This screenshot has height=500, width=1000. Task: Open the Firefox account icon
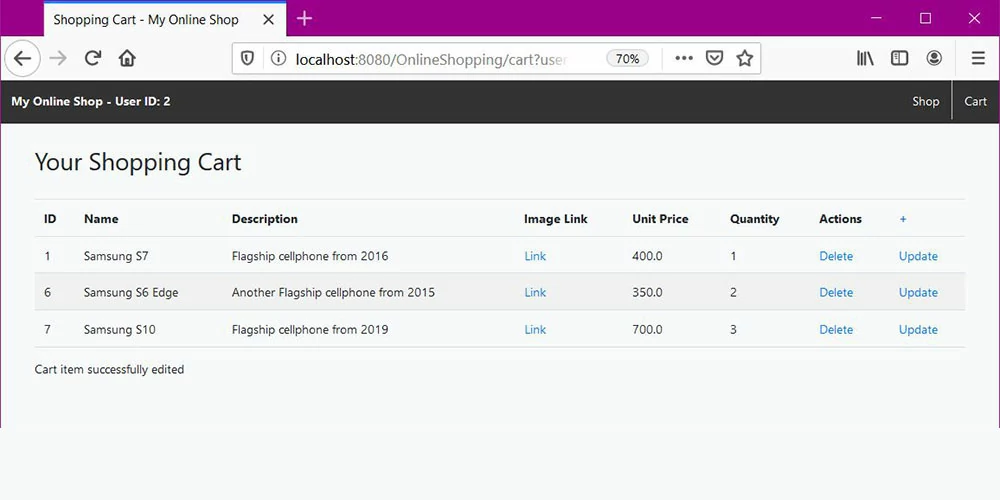[934, 59]
